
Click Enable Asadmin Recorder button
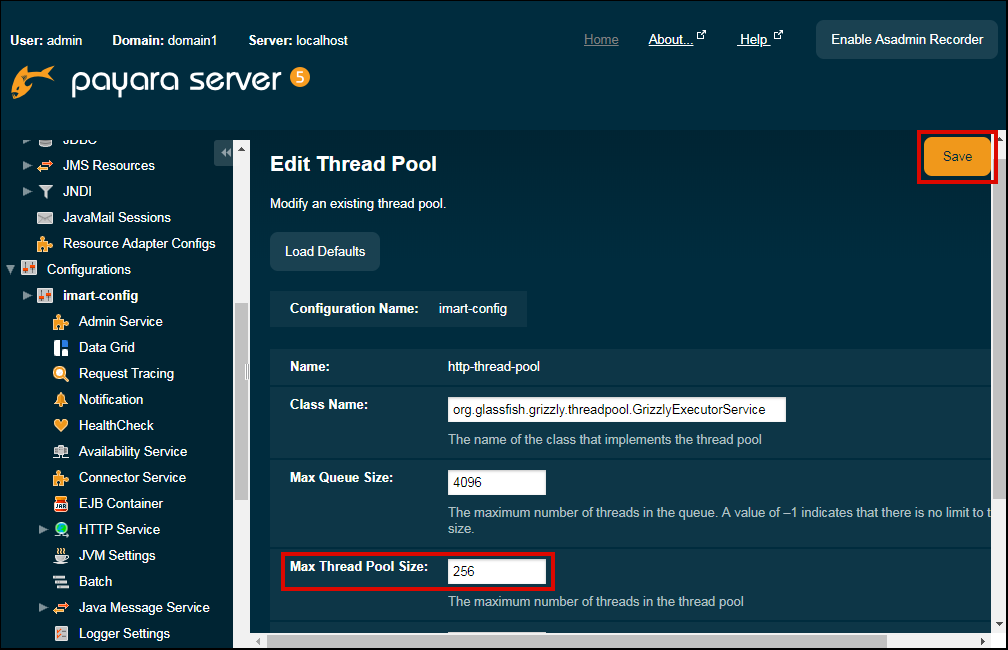coord(906,40)
